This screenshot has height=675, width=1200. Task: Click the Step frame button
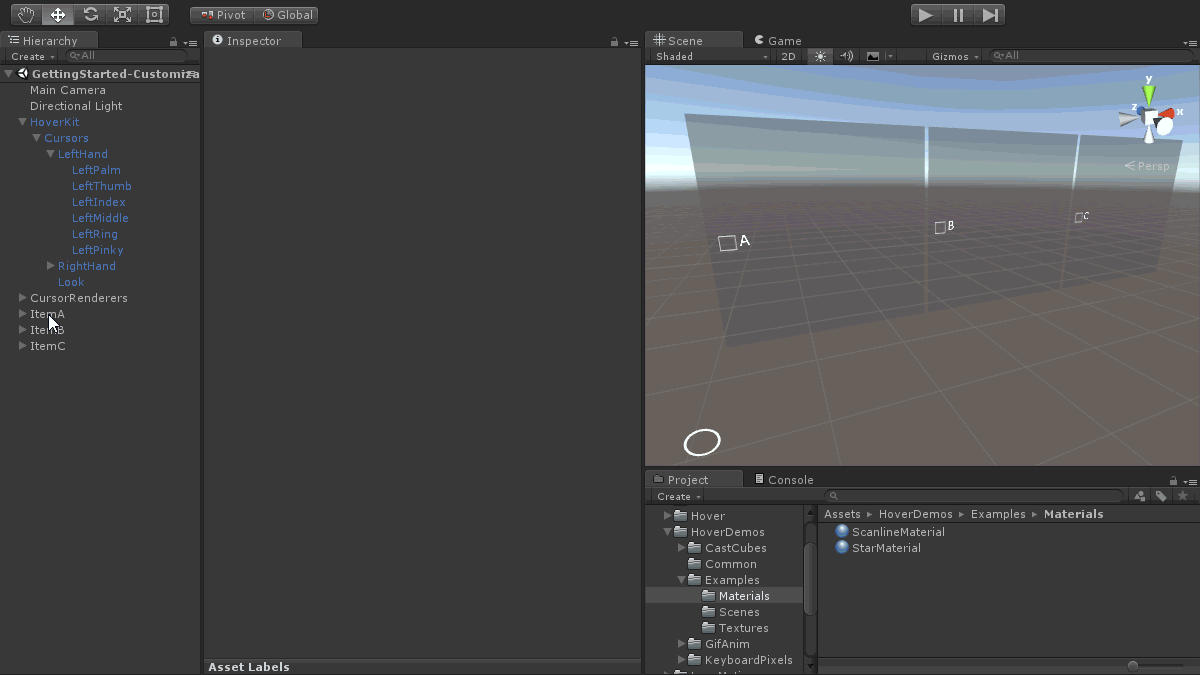point(990,15)
